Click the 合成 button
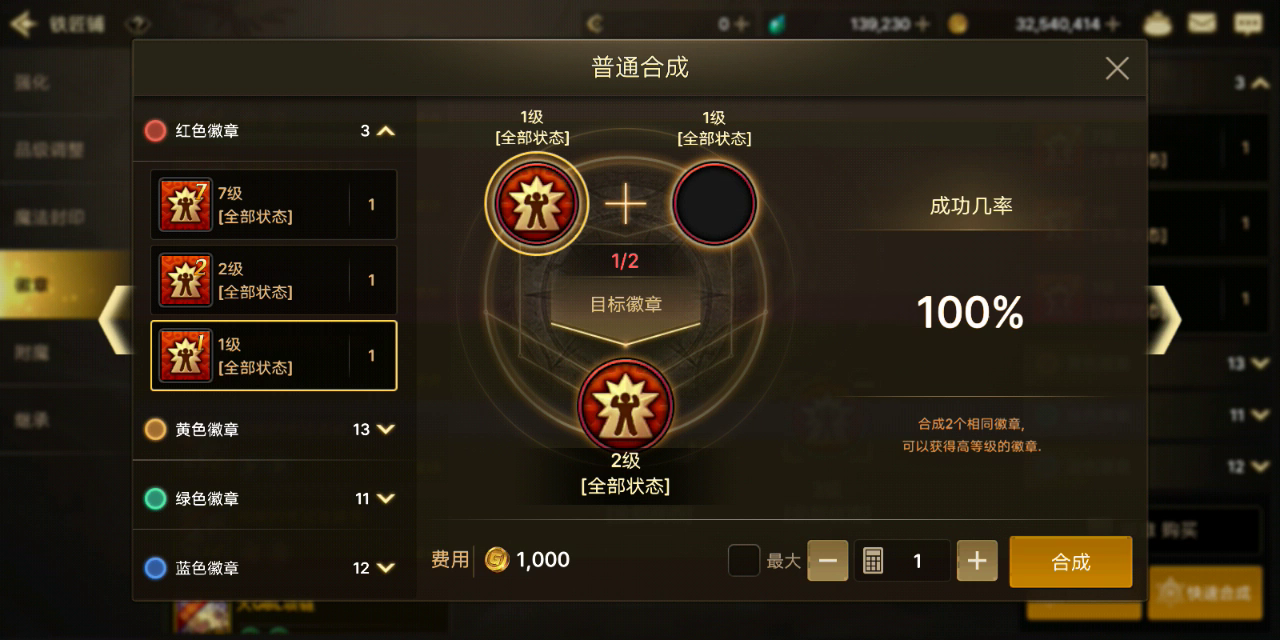 coord(1071,562)
